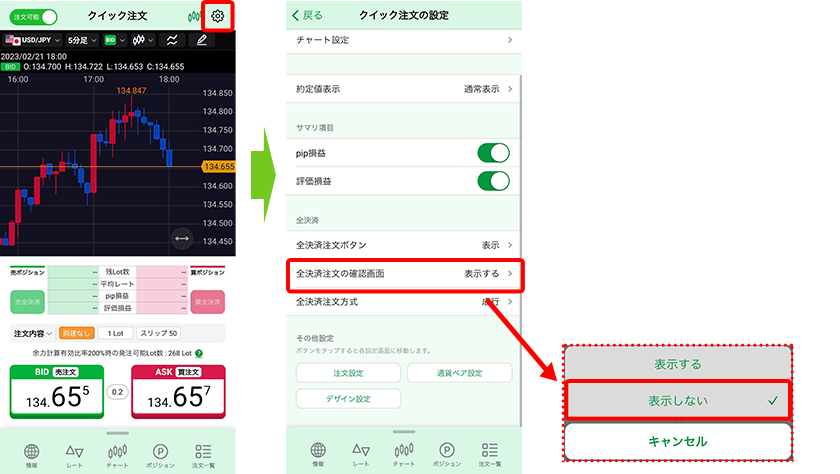Screen dimensions: 840x474
Task: Tap the 134.847 high price label
Action: click(131, 91)
